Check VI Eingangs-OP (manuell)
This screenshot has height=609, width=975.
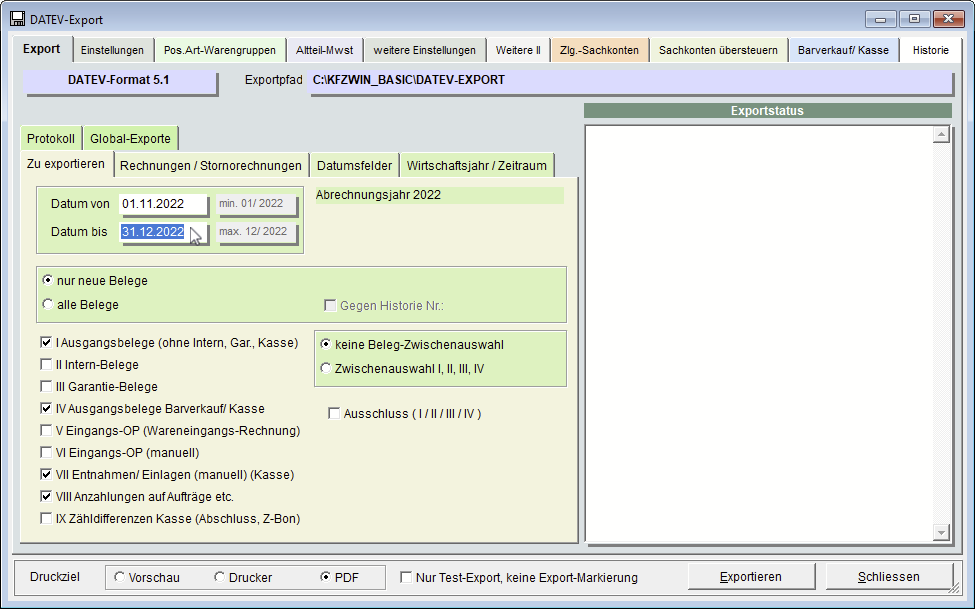pos(46,452)
